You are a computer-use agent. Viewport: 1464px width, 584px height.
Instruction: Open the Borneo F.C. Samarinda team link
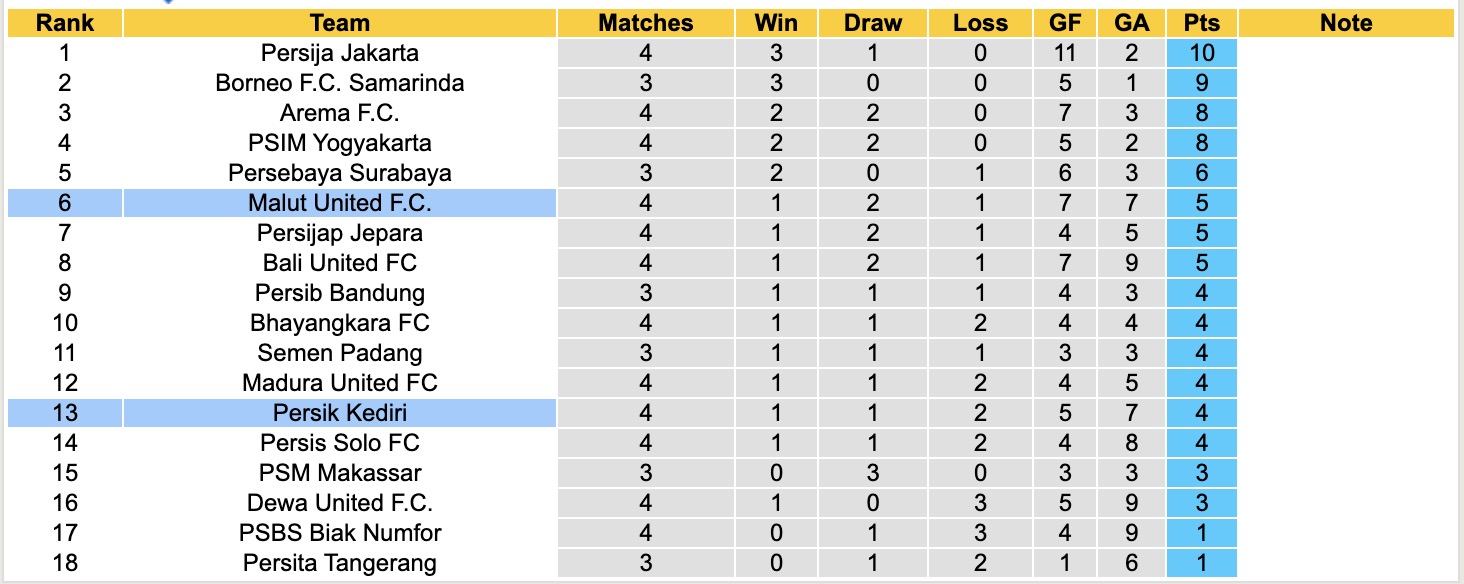click(340, 83)
